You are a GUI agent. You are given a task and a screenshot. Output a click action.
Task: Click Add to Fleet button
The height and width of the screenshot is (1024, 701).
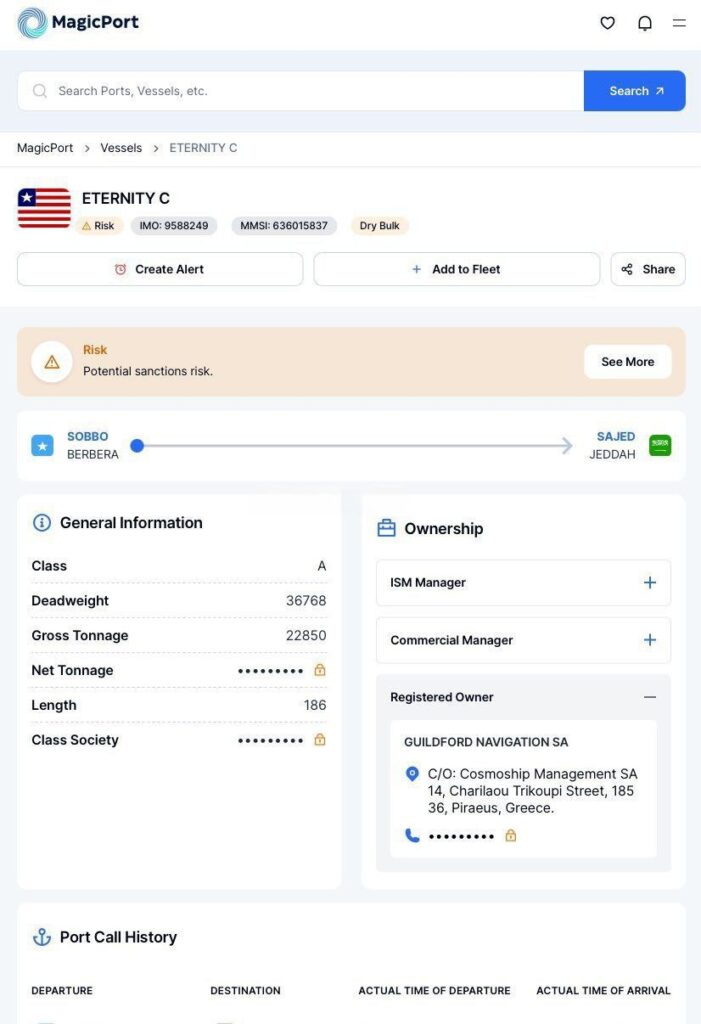457,269
